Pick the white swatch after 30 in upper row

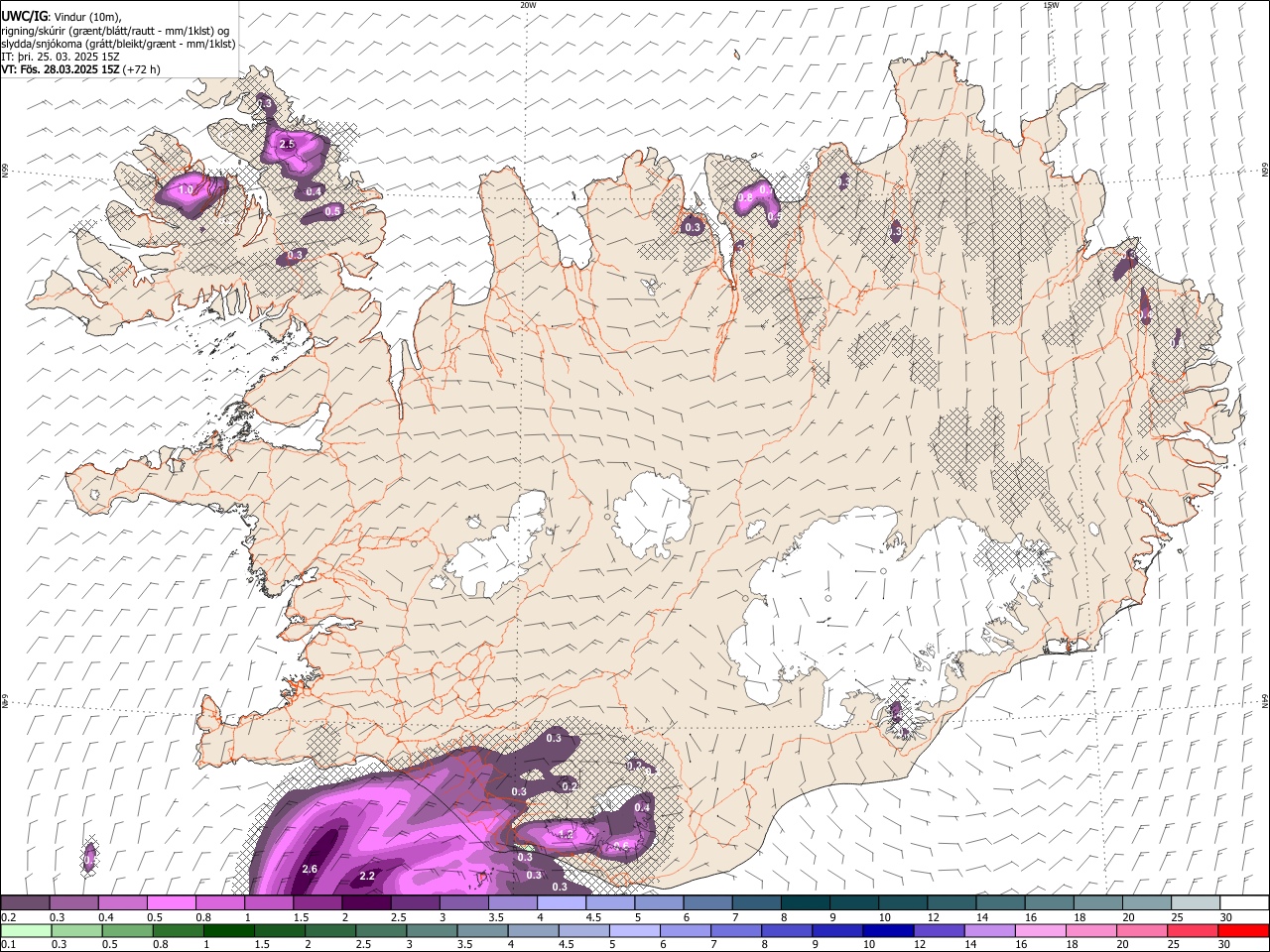[x=1244, y=903]
